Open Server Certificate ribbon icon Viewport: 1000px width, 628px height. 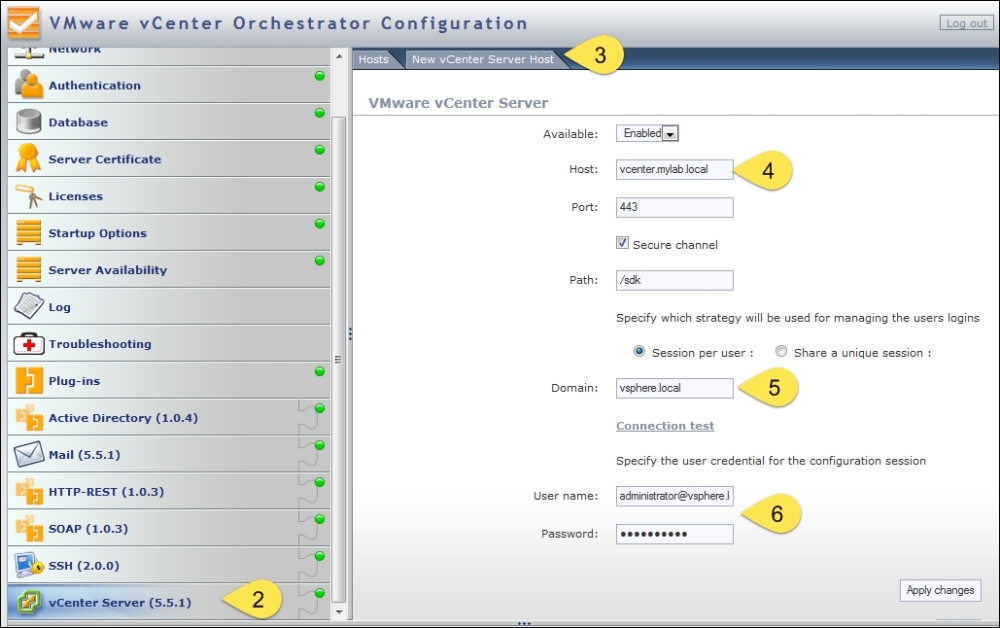(x=28, y=159)
